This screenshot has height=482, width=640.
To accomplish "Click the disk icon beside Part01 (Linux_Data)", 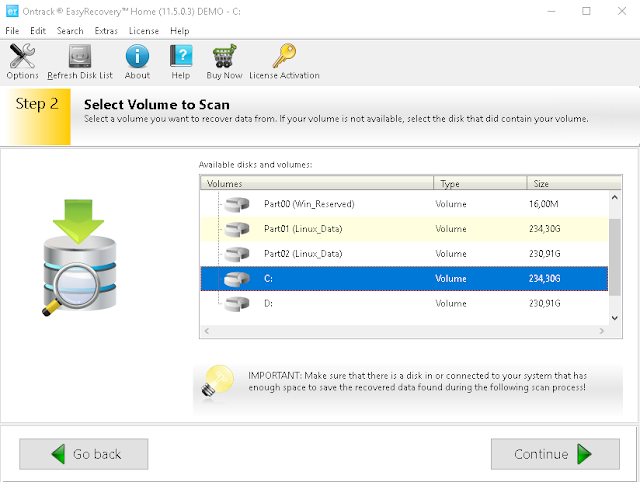I will click(237, 229).
